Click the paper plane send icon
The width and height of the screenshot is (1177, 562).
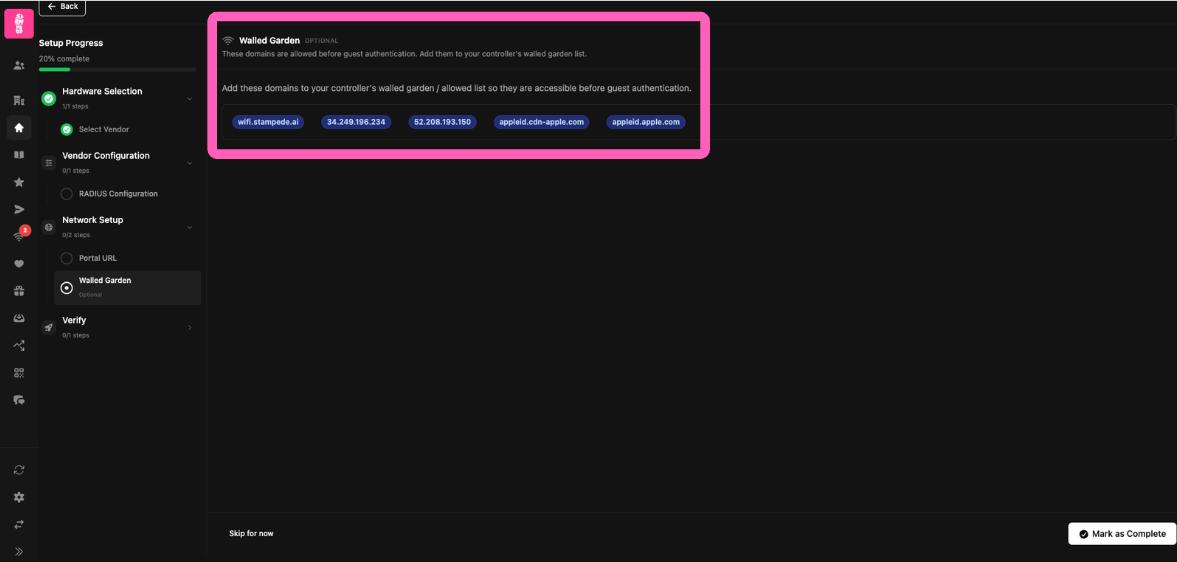19,210
